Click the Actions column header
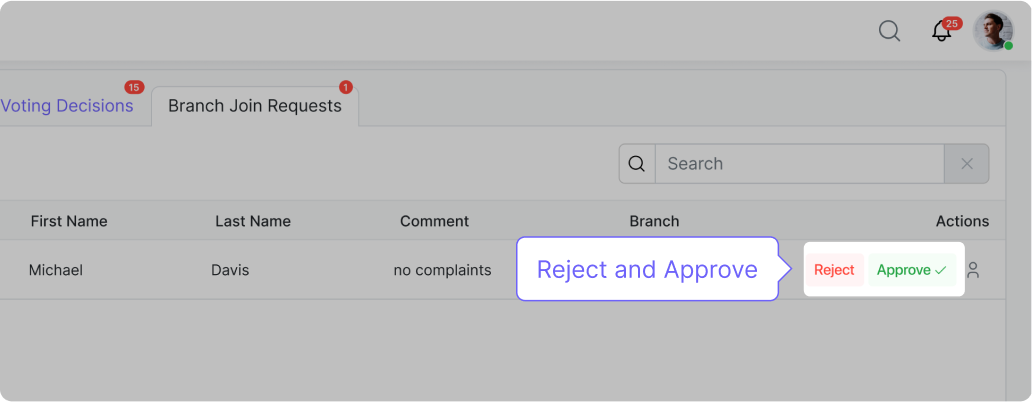 [x=962, y=221]
